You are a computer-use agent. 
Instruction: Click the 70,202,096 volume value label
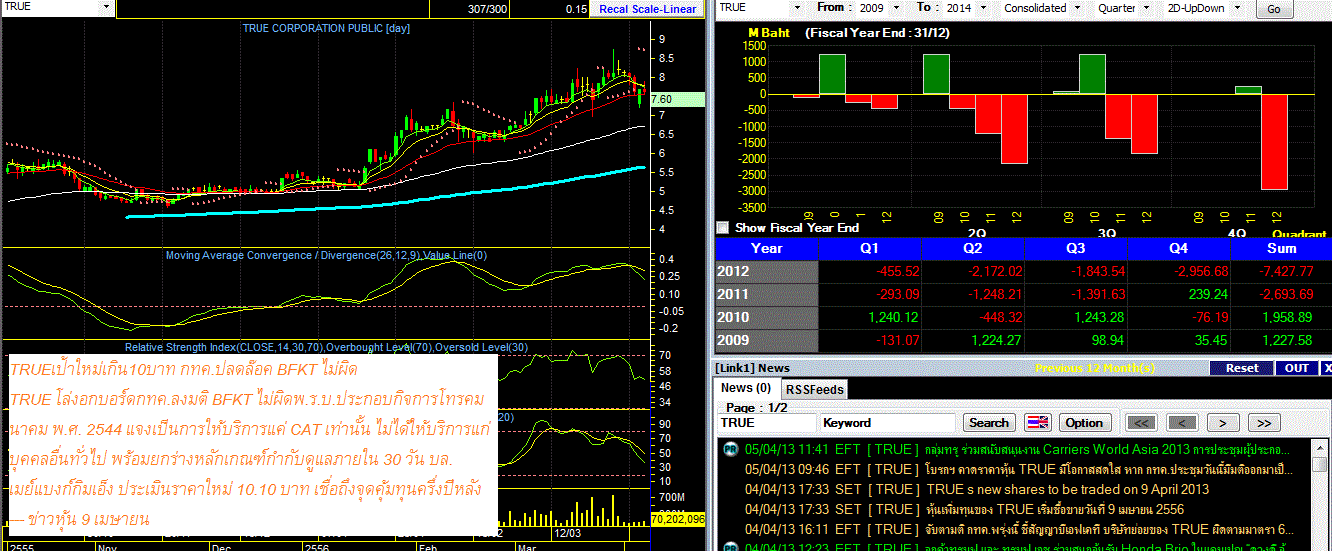(x=678, y=520)
